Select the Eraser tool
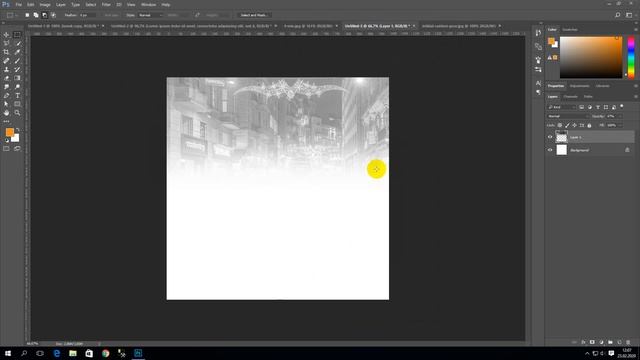Image resolution: width=640 pixels, height=360 pixels. coord(6,78)
